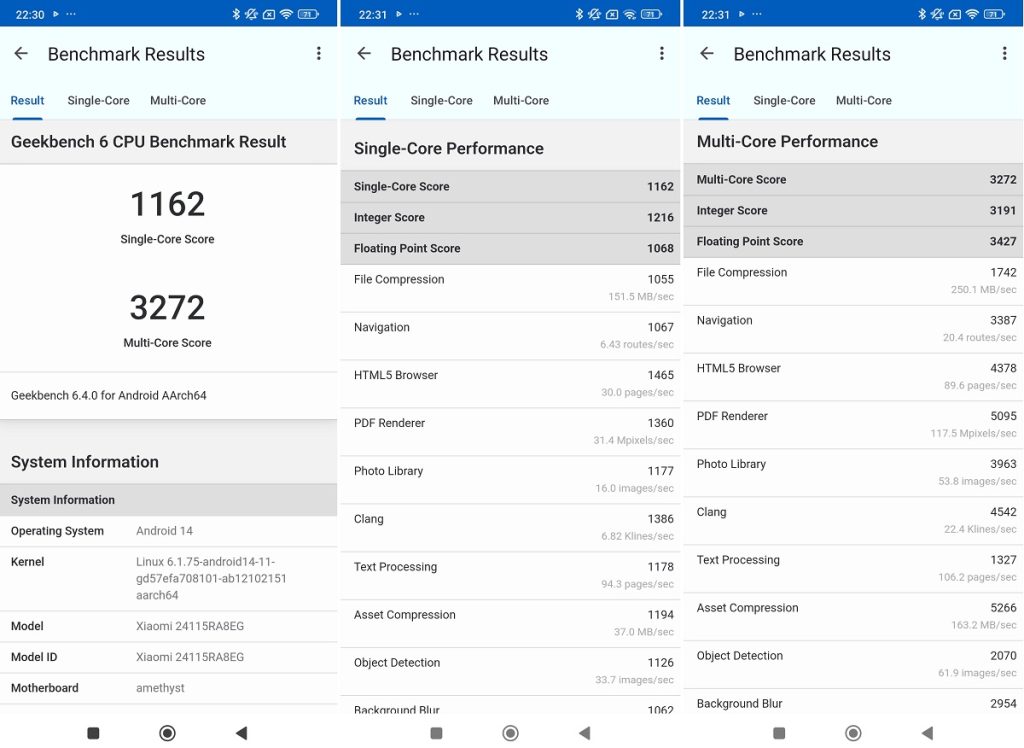
Task: Tap Bluetooth status icon above Multi-Core Performance screen
Action: (921, 14)
